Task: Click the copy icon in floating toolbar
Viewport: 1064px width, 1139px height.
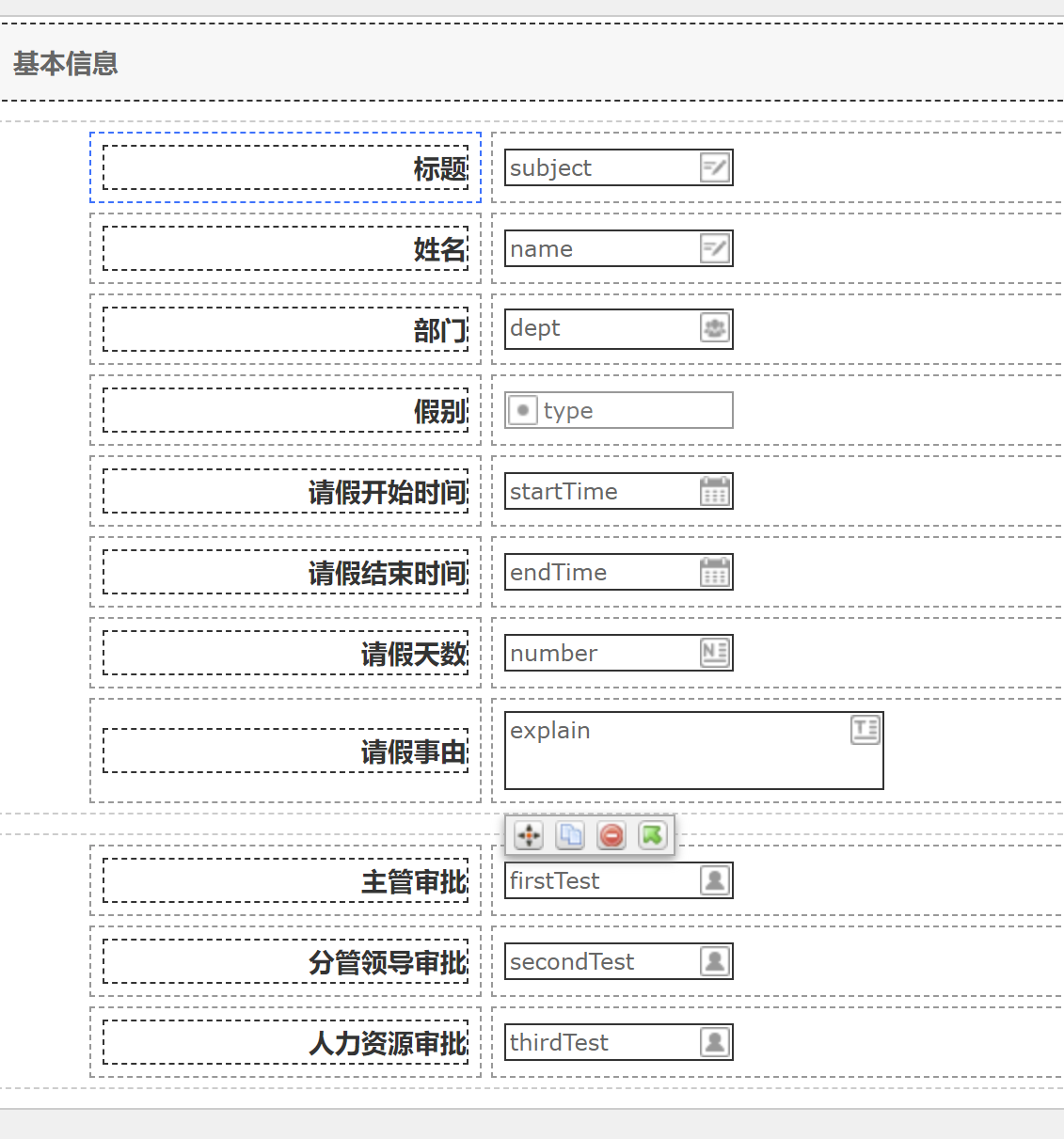Action: [x=570, y=835]
